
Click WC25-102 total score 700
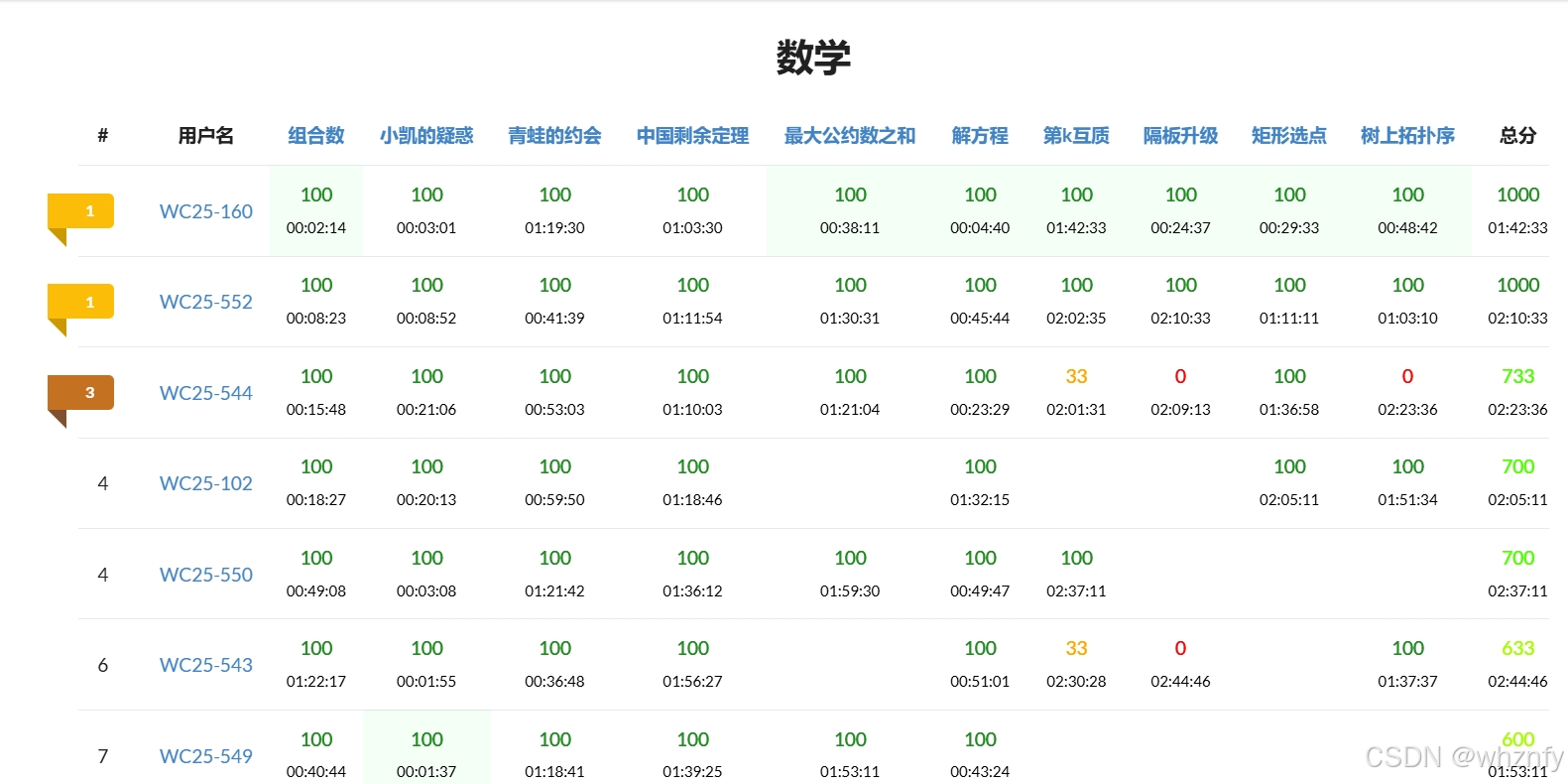pos(1517,466)
